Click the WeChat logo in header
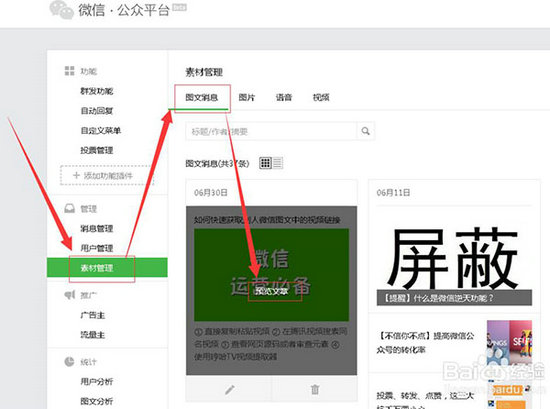The width and height of the screenshot is (550, 409). [61, 9]
